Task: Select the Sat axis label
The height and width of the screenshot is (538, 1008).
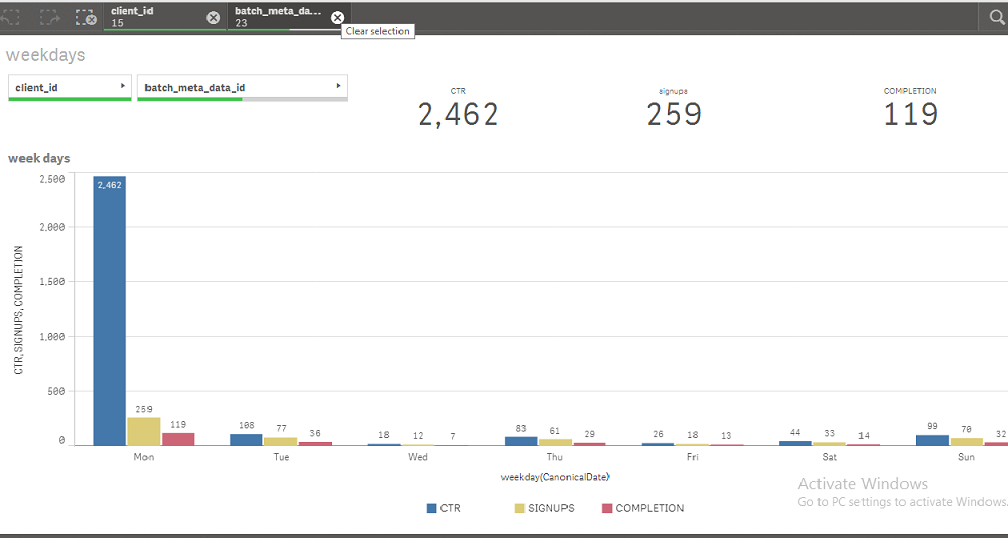Action: click(829, 457)
